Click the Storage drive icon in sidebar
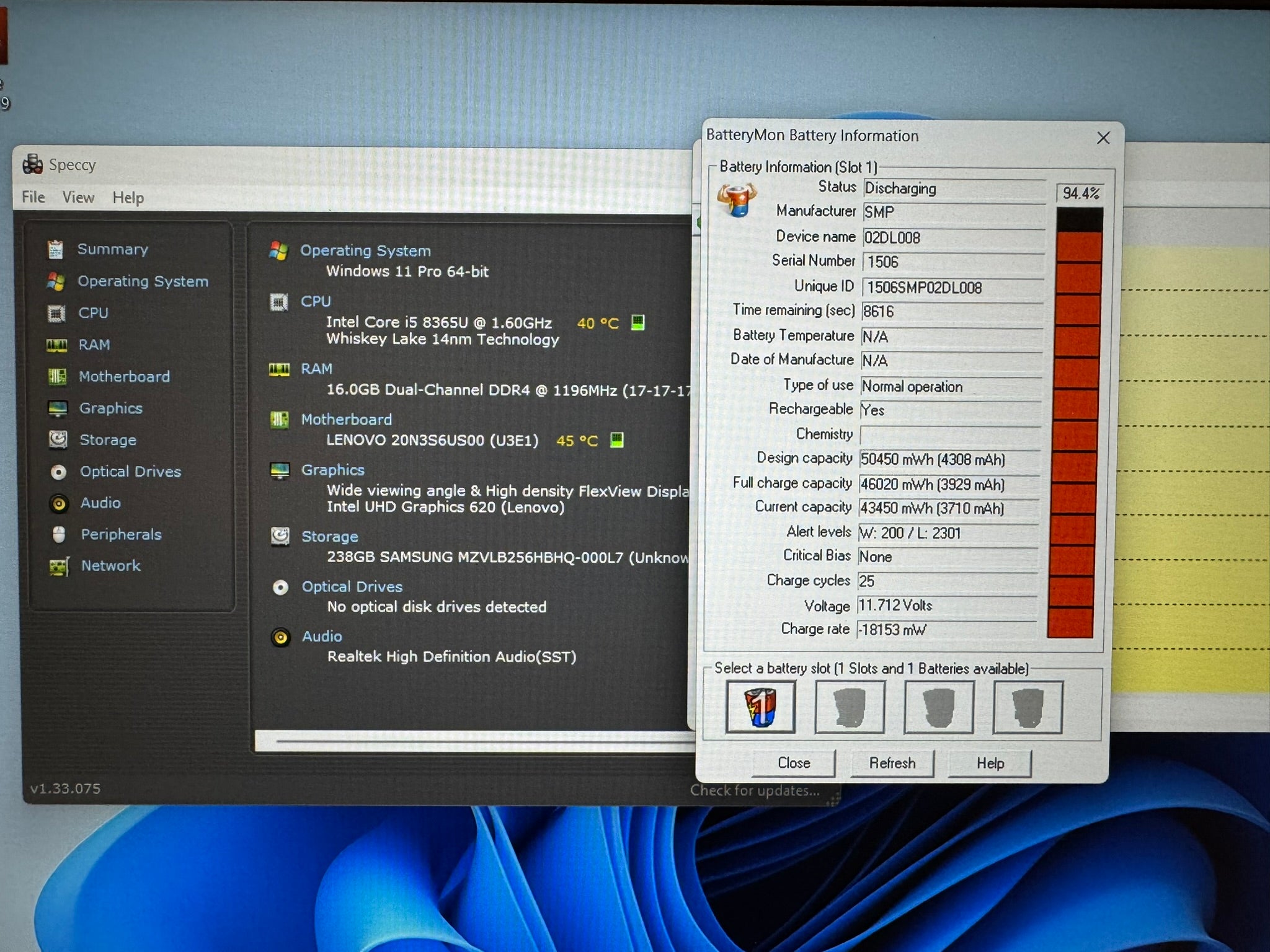The height and width of the screenshot is (952, 1270). coord(58,439)
